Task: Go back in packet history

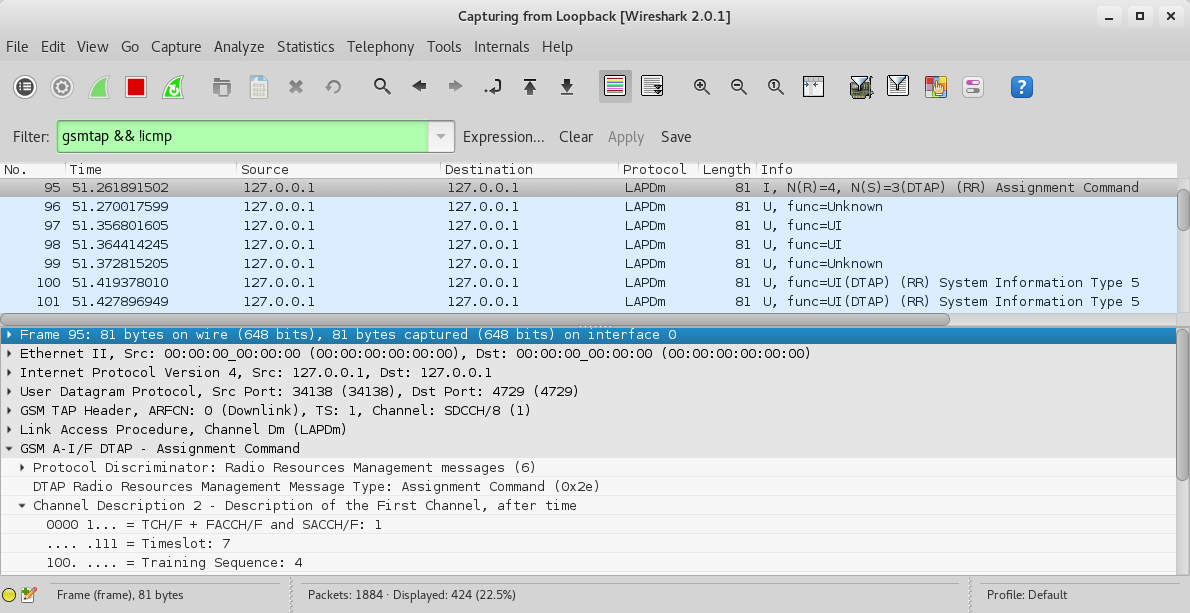Action: click(x=419, y=86)
